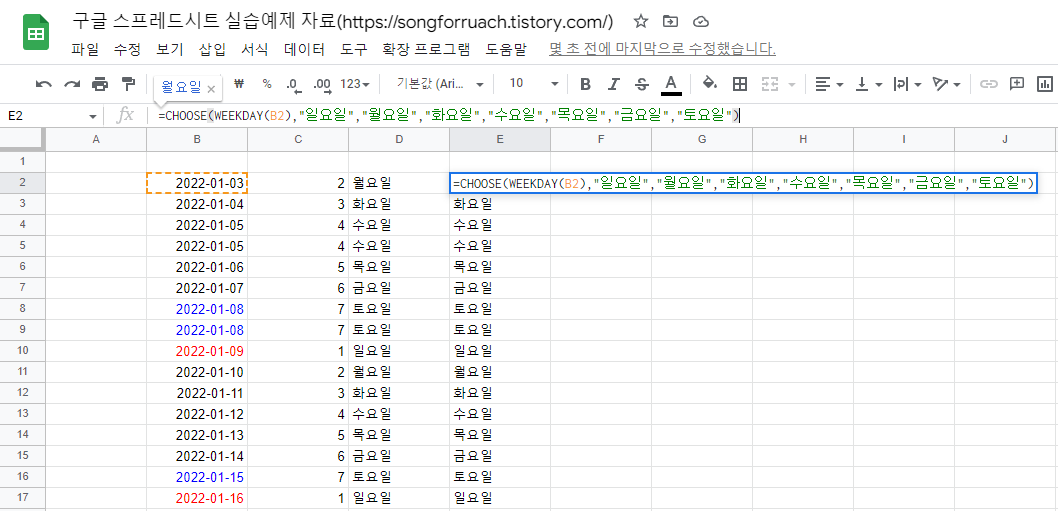This screenshot has height=511, width=1058.
Task: Print the spreadsheet
Action: [x=100, y=84]
